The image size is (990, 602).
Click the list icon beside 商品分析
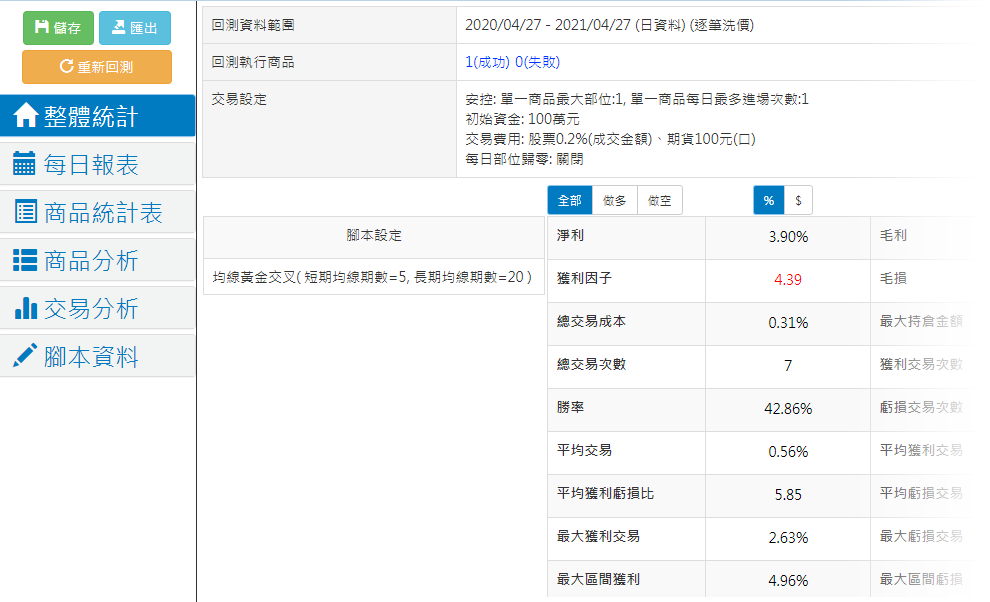point(25,260)
